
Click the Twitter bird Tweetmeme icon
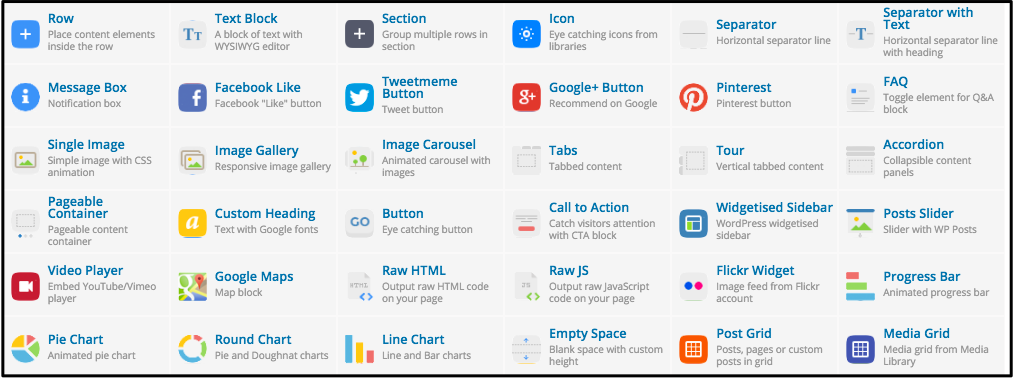point(360,98)
